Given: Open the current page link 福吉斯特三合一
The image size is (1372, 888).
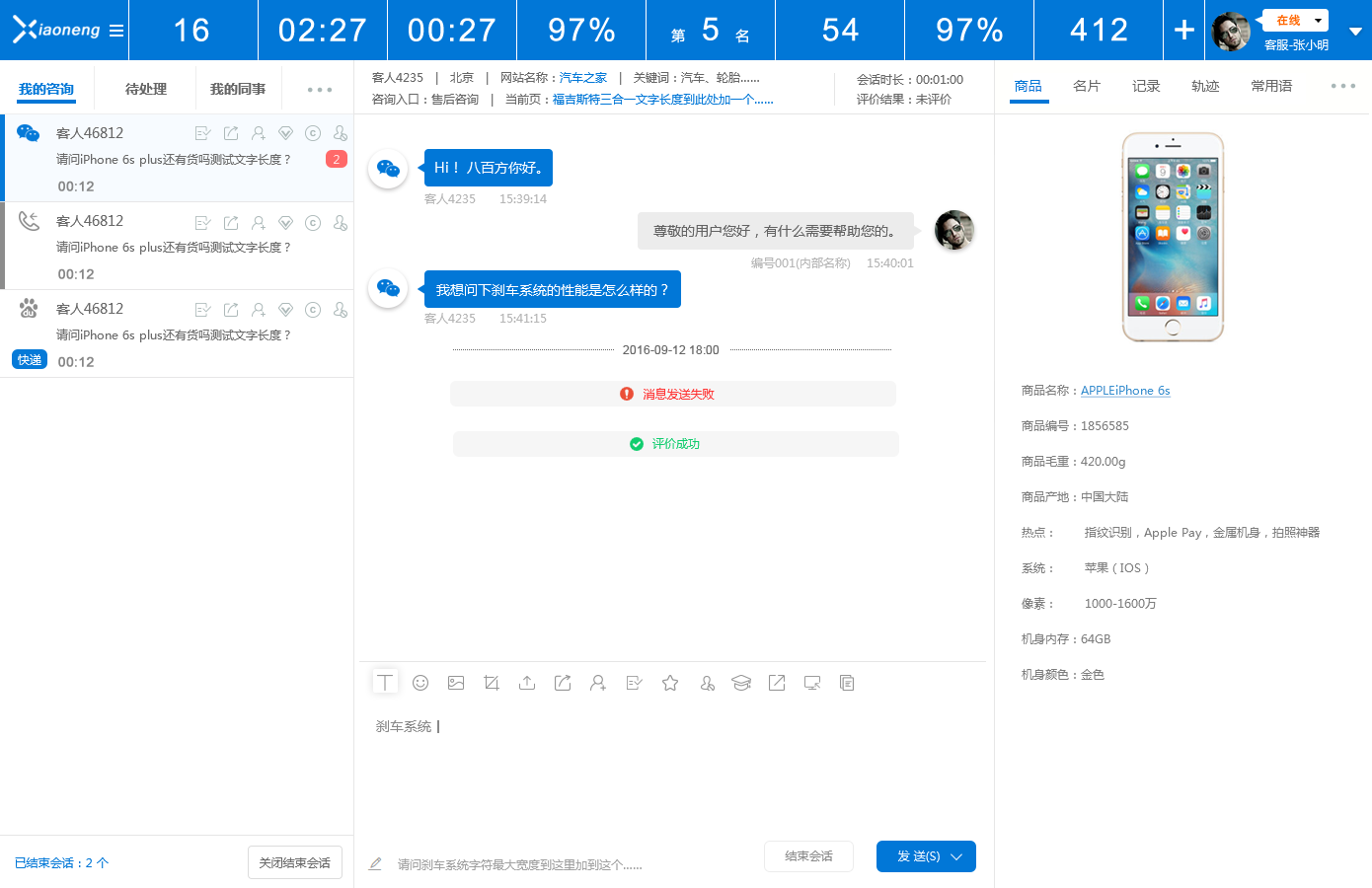Looking at the screenshot, I should (x=662, y=100).
